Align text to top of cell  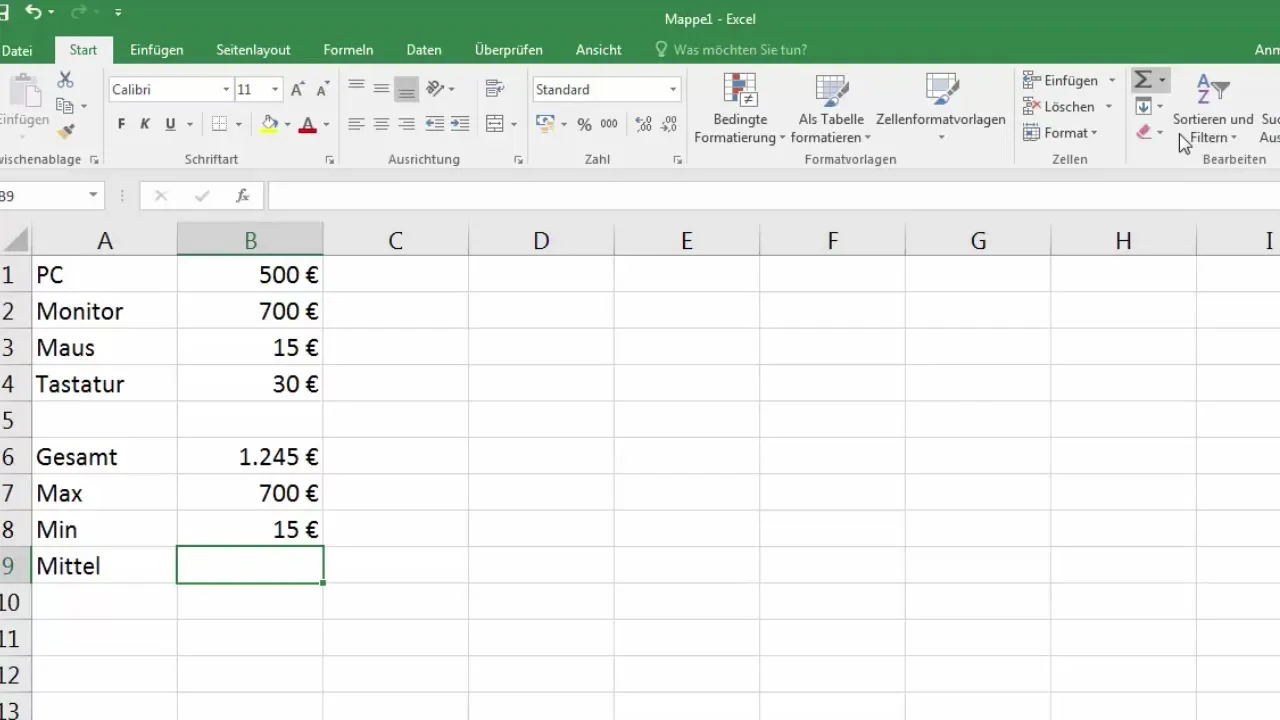[x=356, y=89]
